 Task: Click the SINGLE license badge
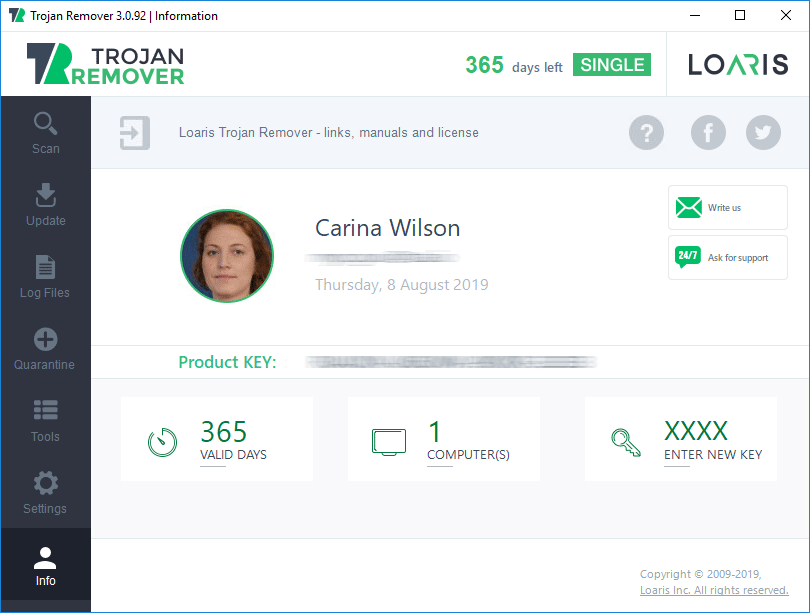612,65
